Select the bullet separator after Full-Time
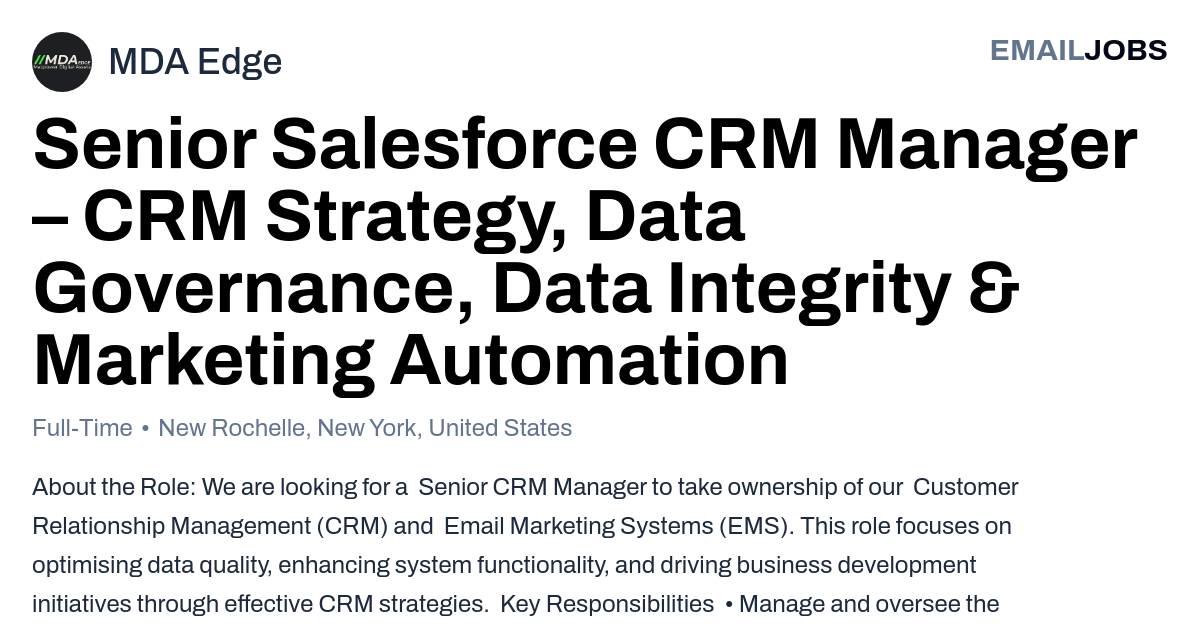 (x=146, y=429)
